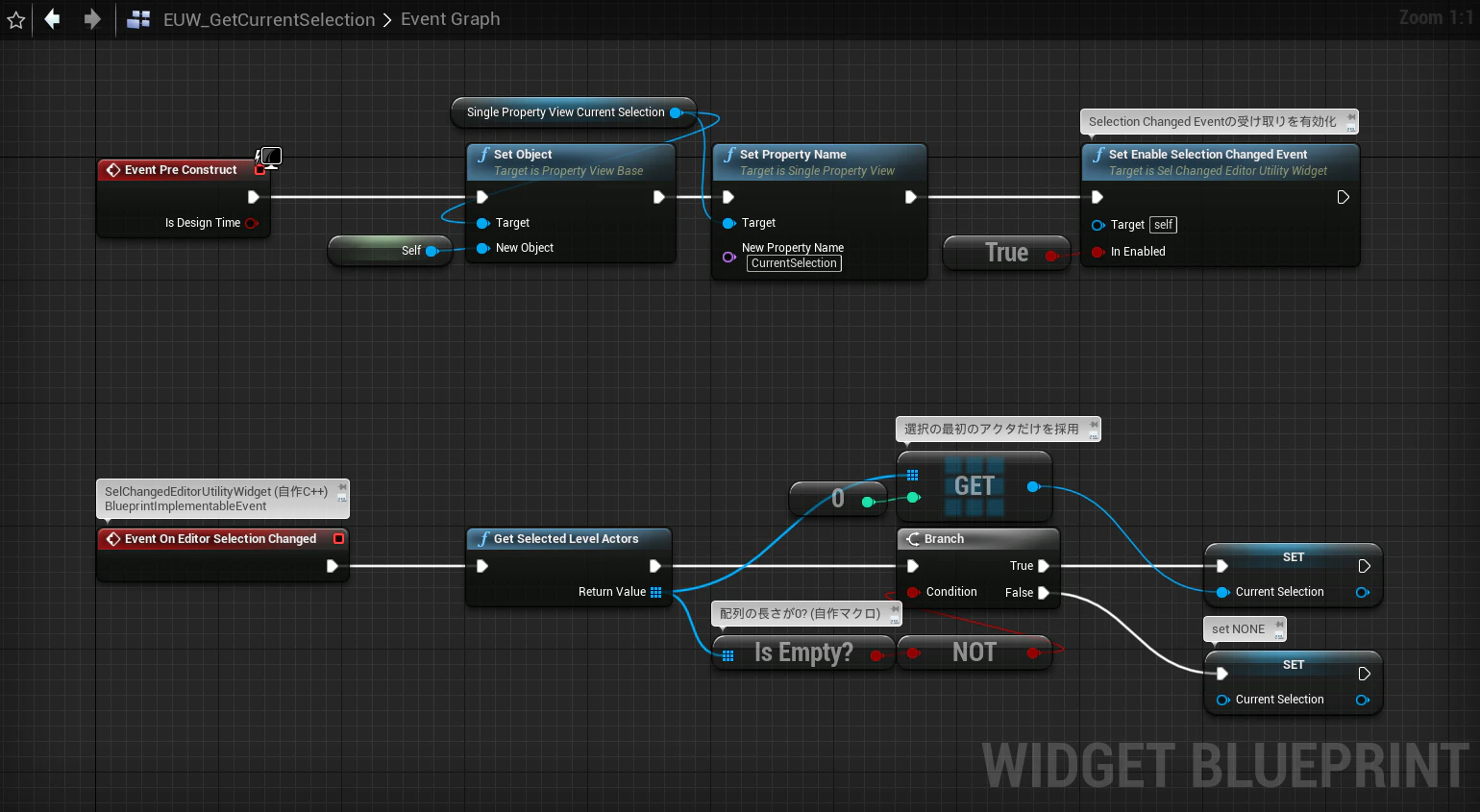Click the Get Selected Level Actors header
This screenshot has height=812, width=1480.
pyautogui.click(x=569, y=539)
